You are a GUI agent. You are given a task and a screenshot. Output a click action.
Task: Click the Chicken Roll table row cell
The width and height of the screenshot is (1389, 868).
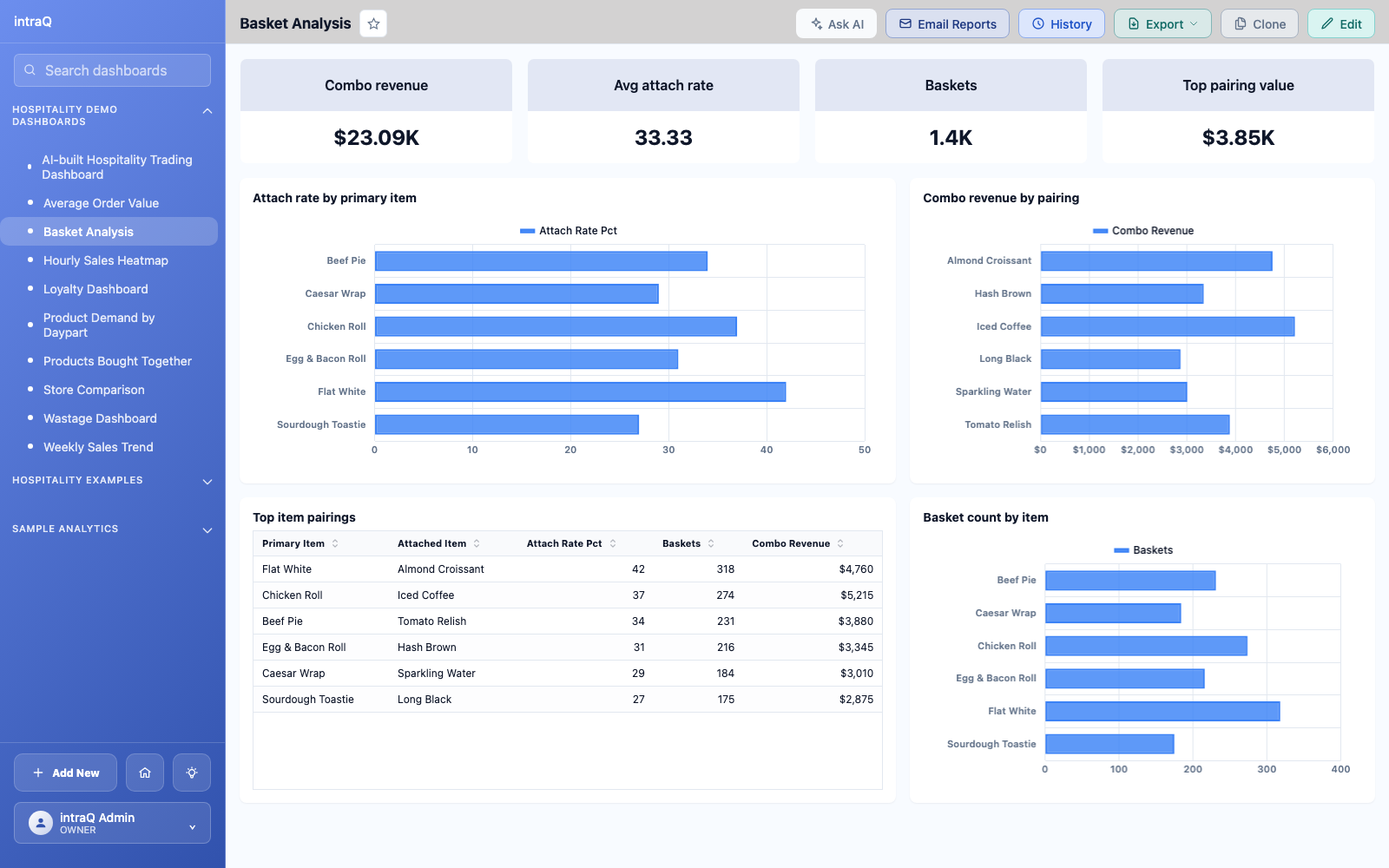pyautogui.click(x=293, y=595)
